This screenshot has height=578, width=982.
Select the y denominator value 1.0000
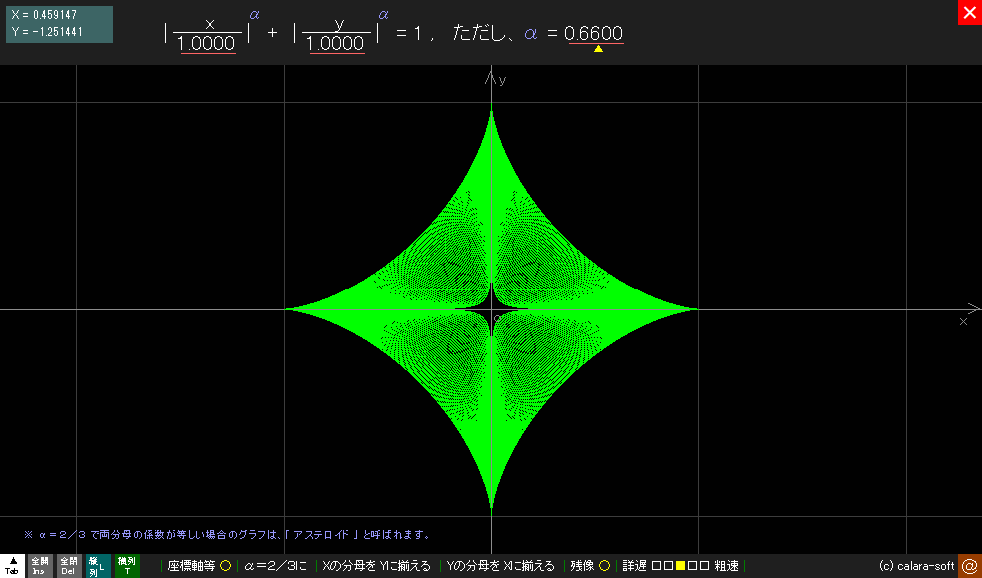pos(336,44)
